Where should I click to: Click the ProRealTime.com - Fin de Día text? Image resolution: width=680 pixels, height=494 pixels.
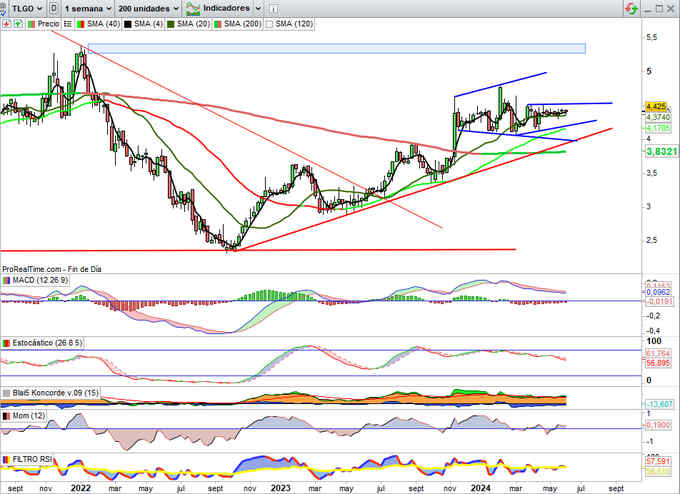click(x=52, y=269)
